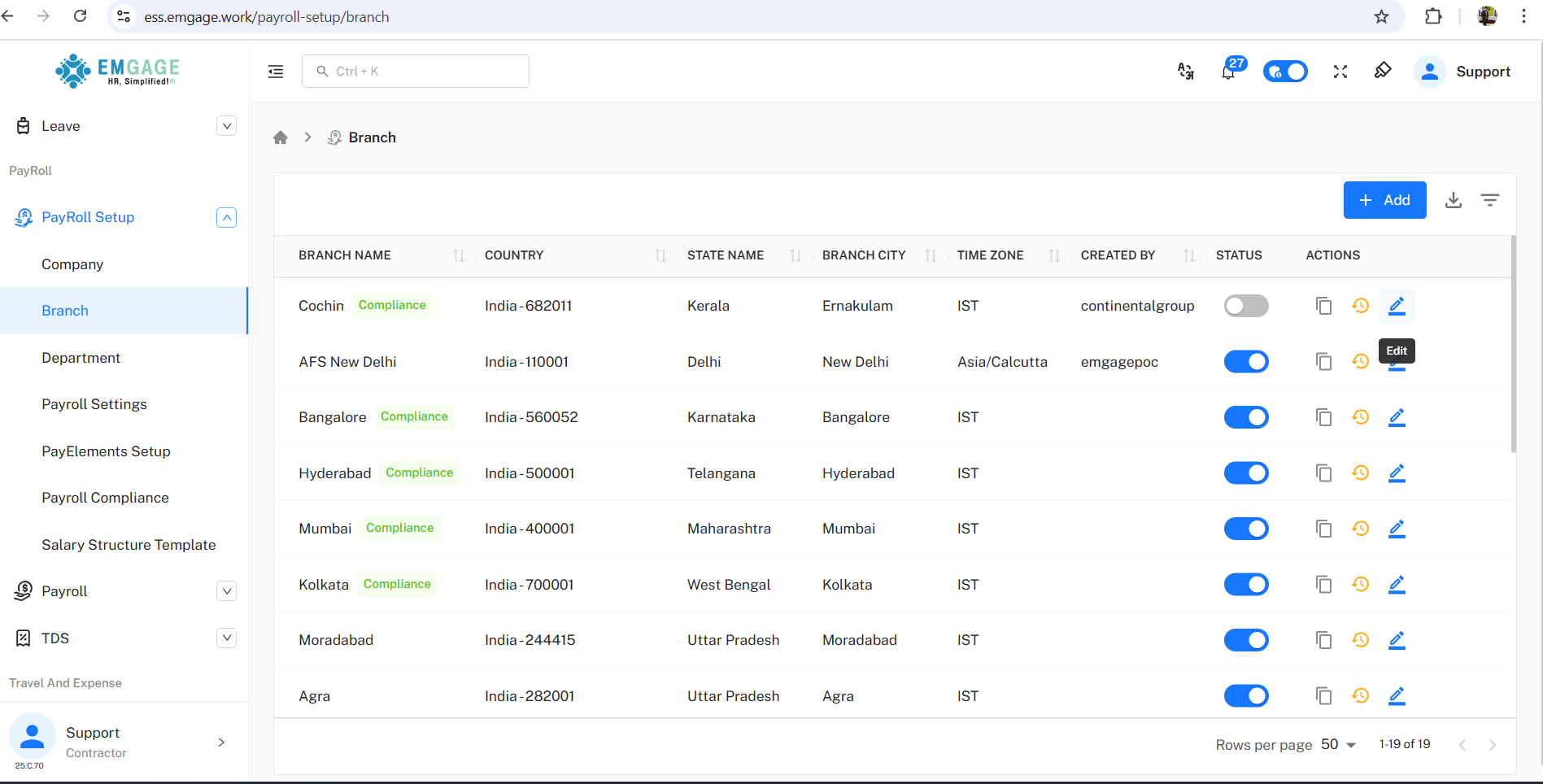Click the copy icon for Mumbai branch
The height and width of the screenshot is (784, 1543).
click(x=1323, y=529)
